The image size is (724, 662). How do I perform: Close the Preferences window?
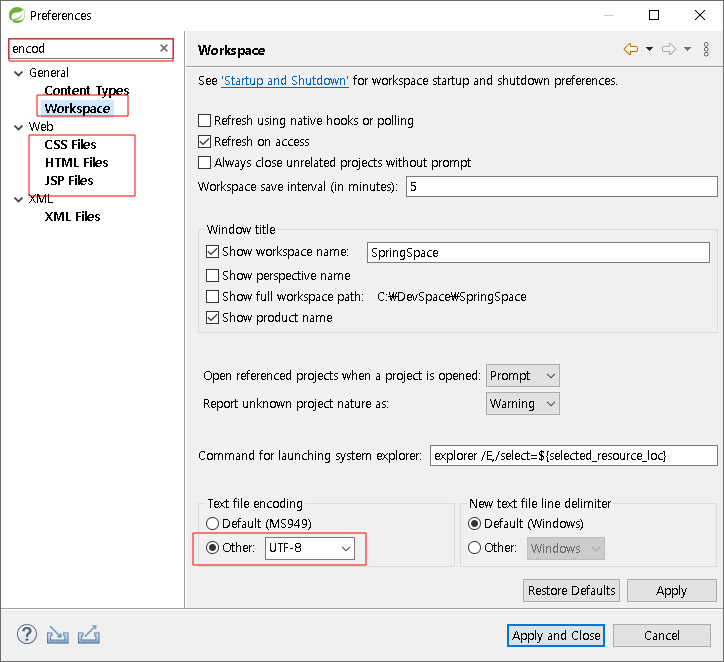[700, 15]
